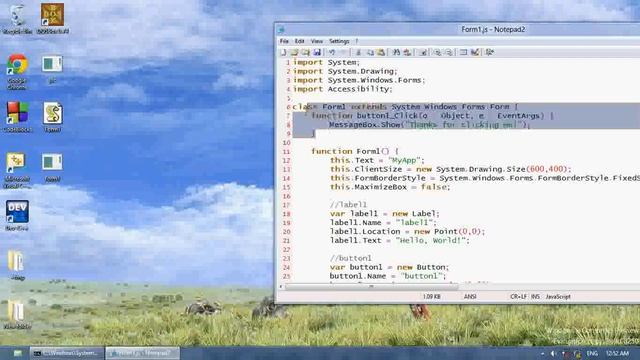The height and width of the screenshot is (360, 640).
Task: Click the Google Chrome desktop shortcut
Action: [x=17, y=72]
